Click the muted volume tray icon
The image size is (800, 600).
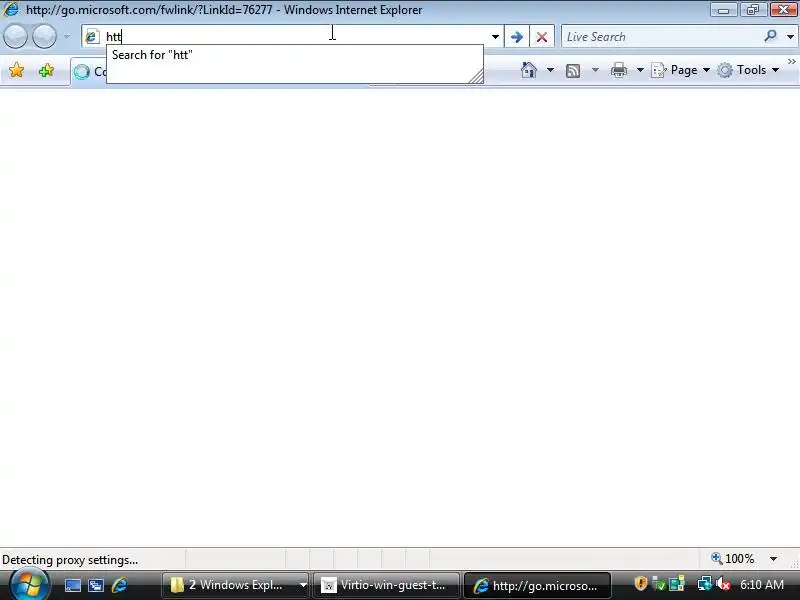(x=723, y=584)
